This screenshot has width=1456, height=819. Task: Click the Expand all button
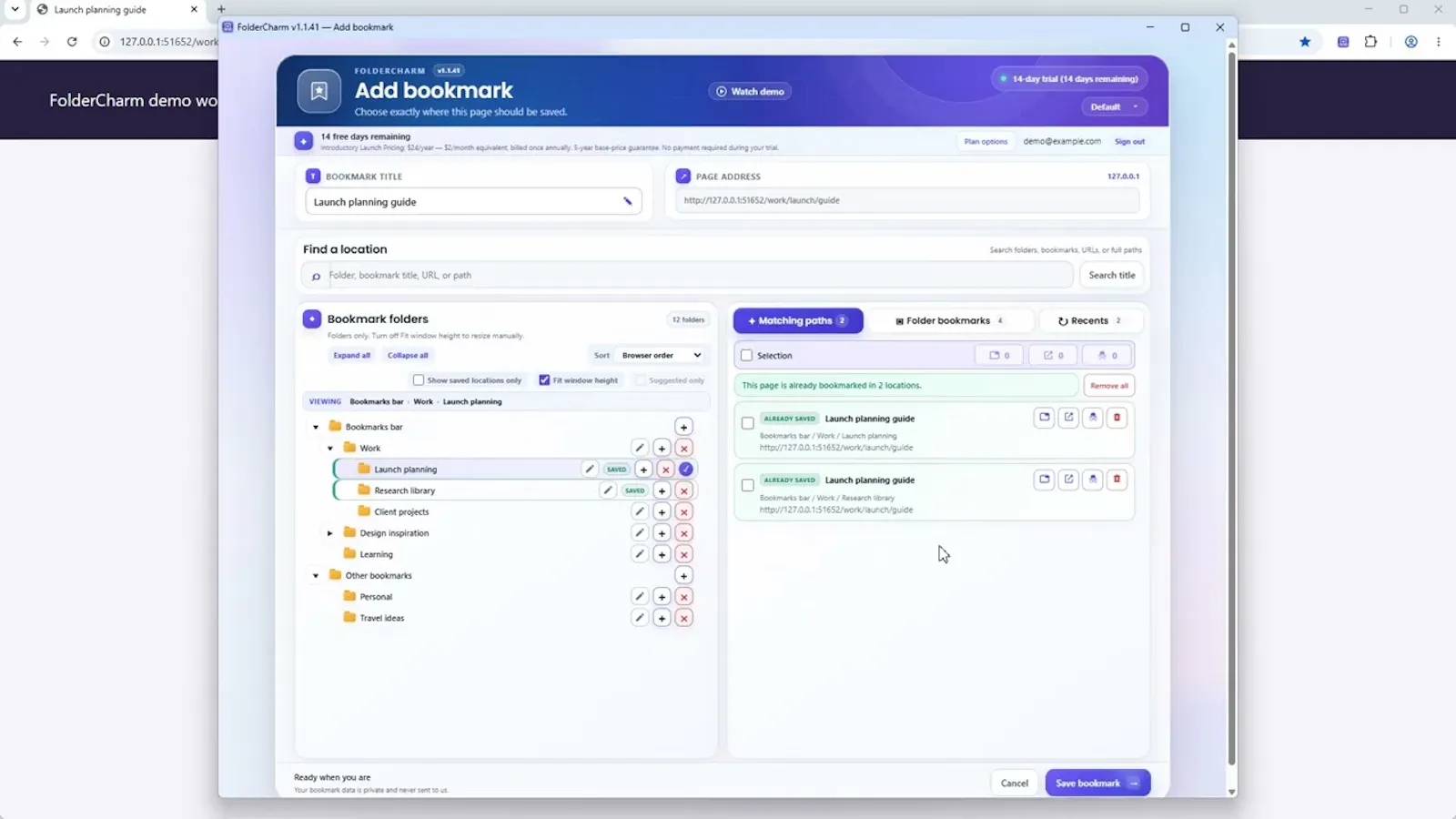point(351,356)
